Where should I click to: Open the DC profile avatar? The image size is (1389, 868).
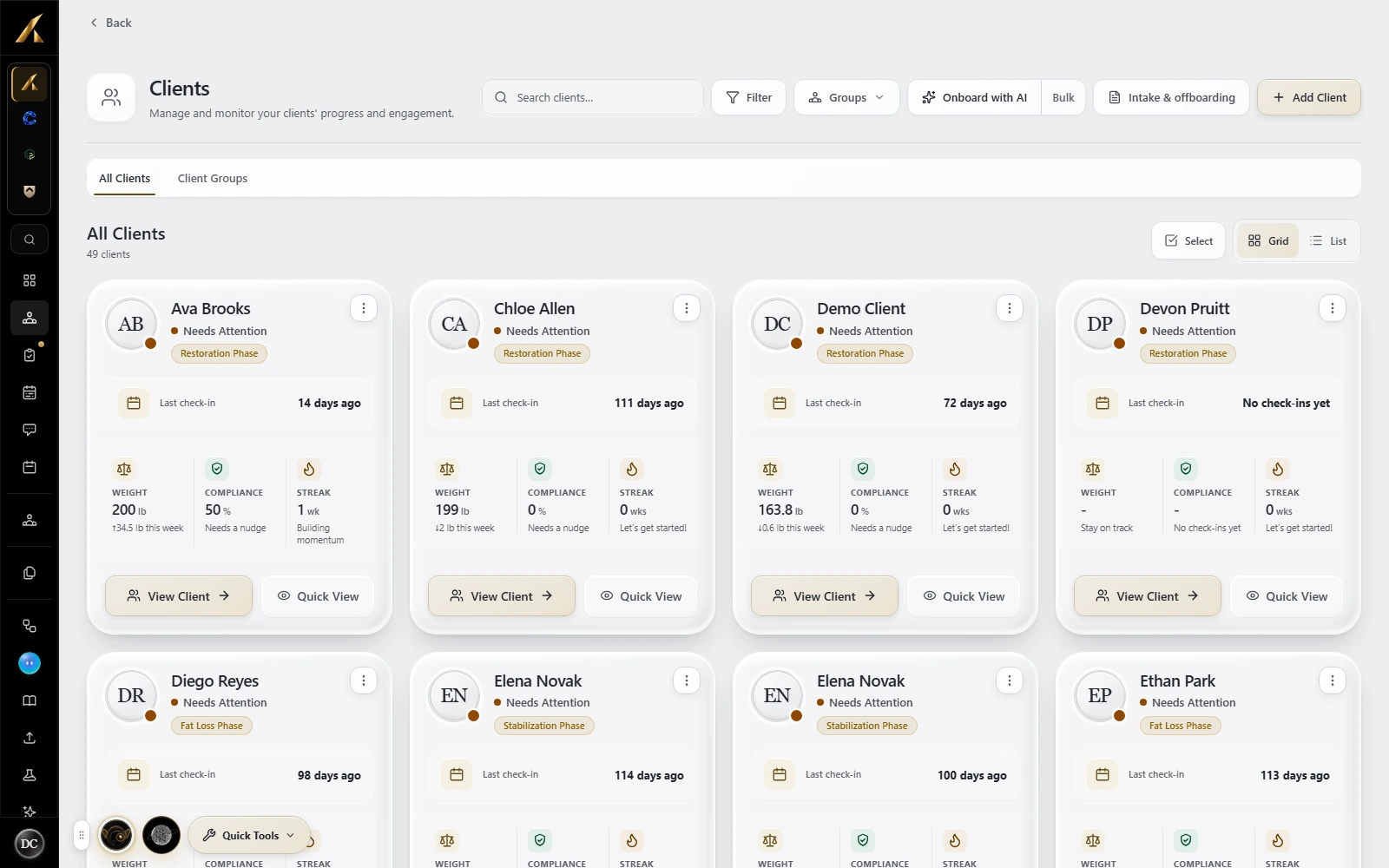coord(30,844)
